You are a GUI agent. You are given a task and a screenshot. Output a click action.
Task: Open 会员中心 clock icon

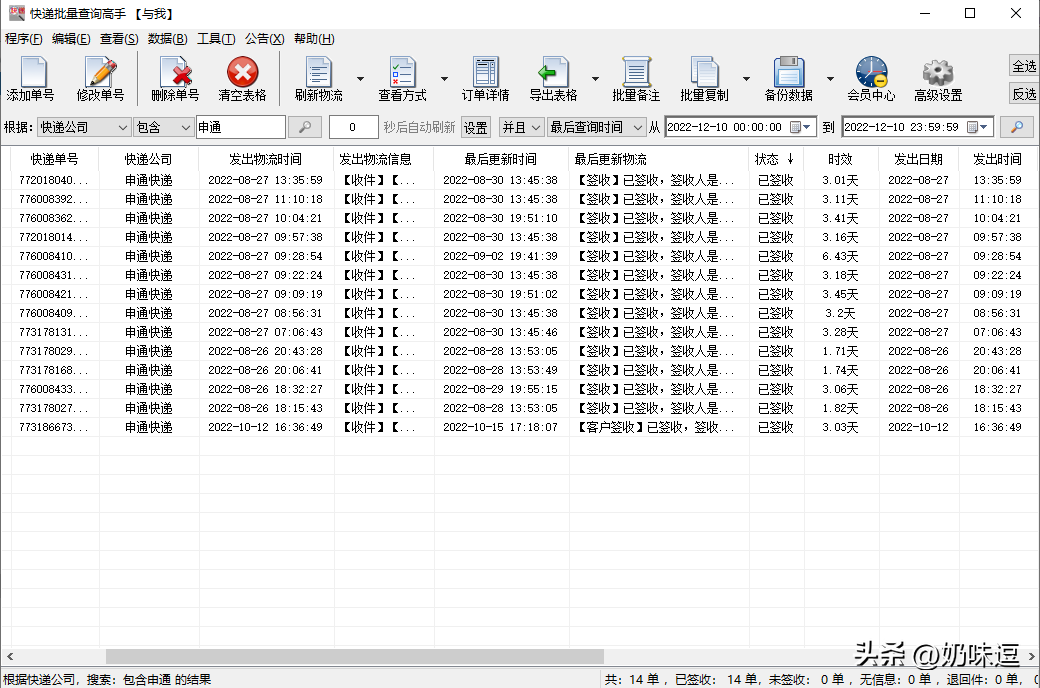point(872,72)
